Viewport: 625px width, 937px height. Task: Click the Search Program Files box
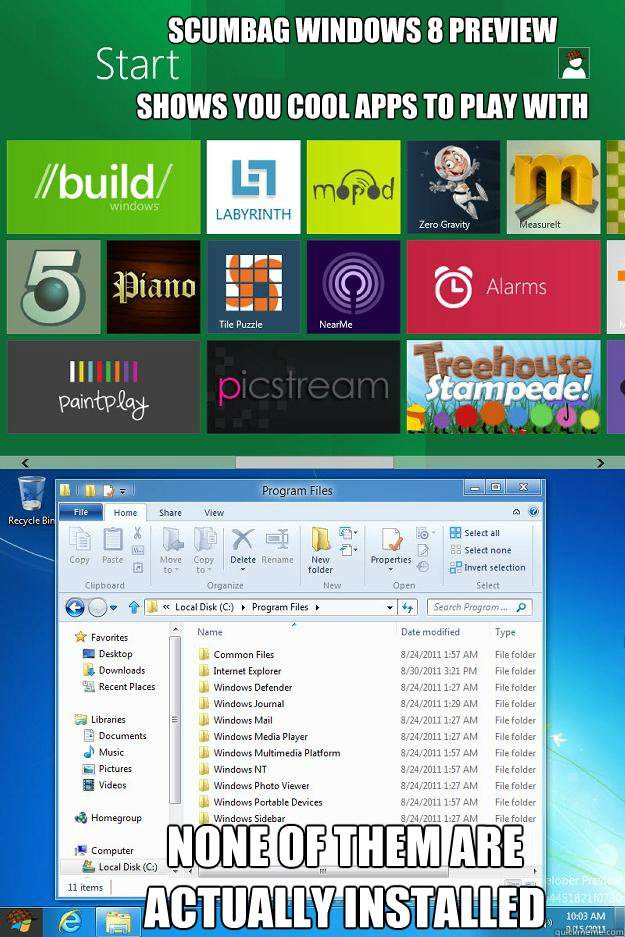pos(479,607)
